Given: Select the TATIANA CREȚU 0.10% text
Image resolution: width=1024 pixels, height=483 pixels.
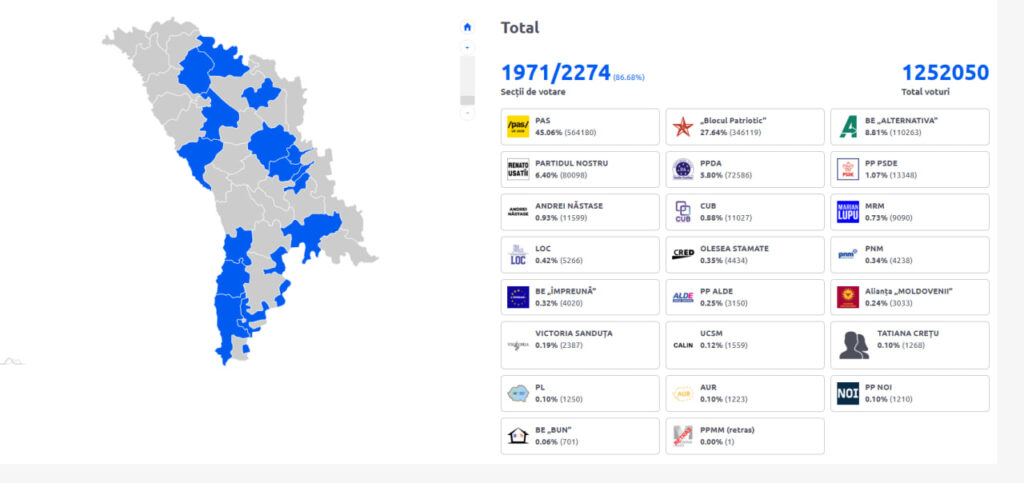Looking at the screenshot, I should [908, 339].
